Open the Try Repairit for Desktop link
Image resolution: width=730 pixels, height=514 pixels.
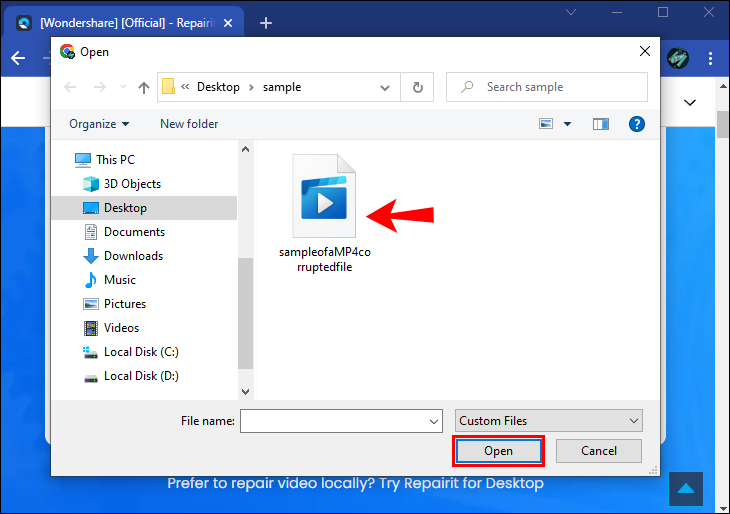click(x=461, y=483)
